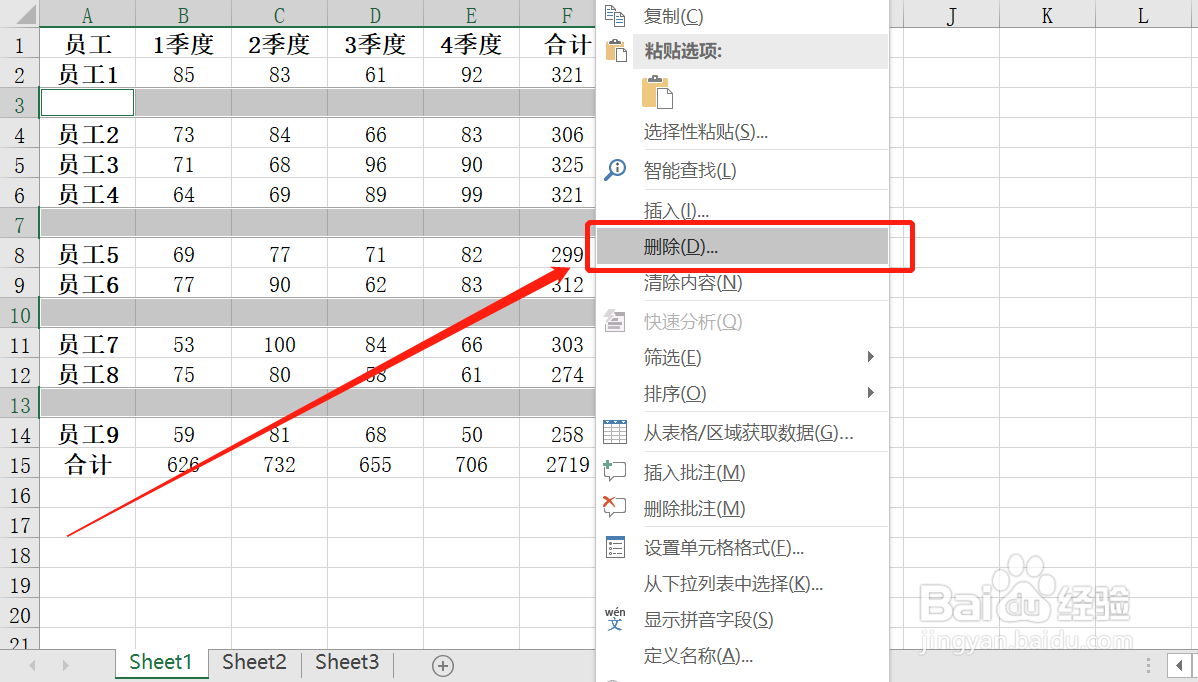Select the Copy icon in the context menu
The height and width of the screenshot is (682, 1198).
coord(614,17)
